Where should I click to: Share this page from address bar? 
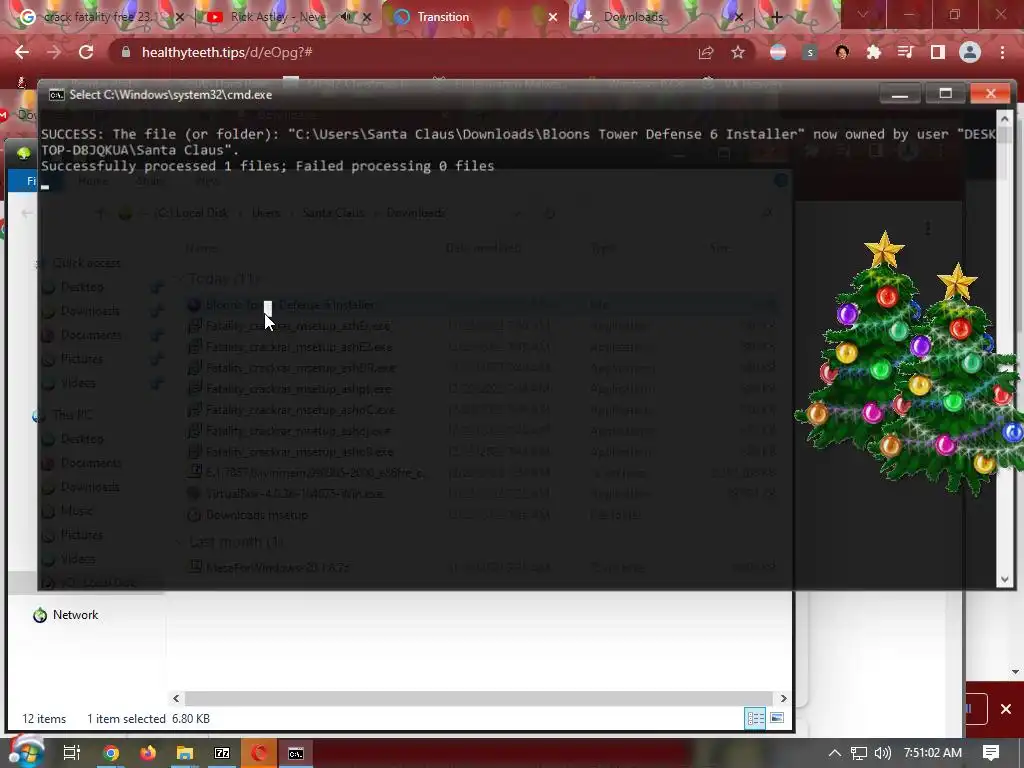(706, 52)
